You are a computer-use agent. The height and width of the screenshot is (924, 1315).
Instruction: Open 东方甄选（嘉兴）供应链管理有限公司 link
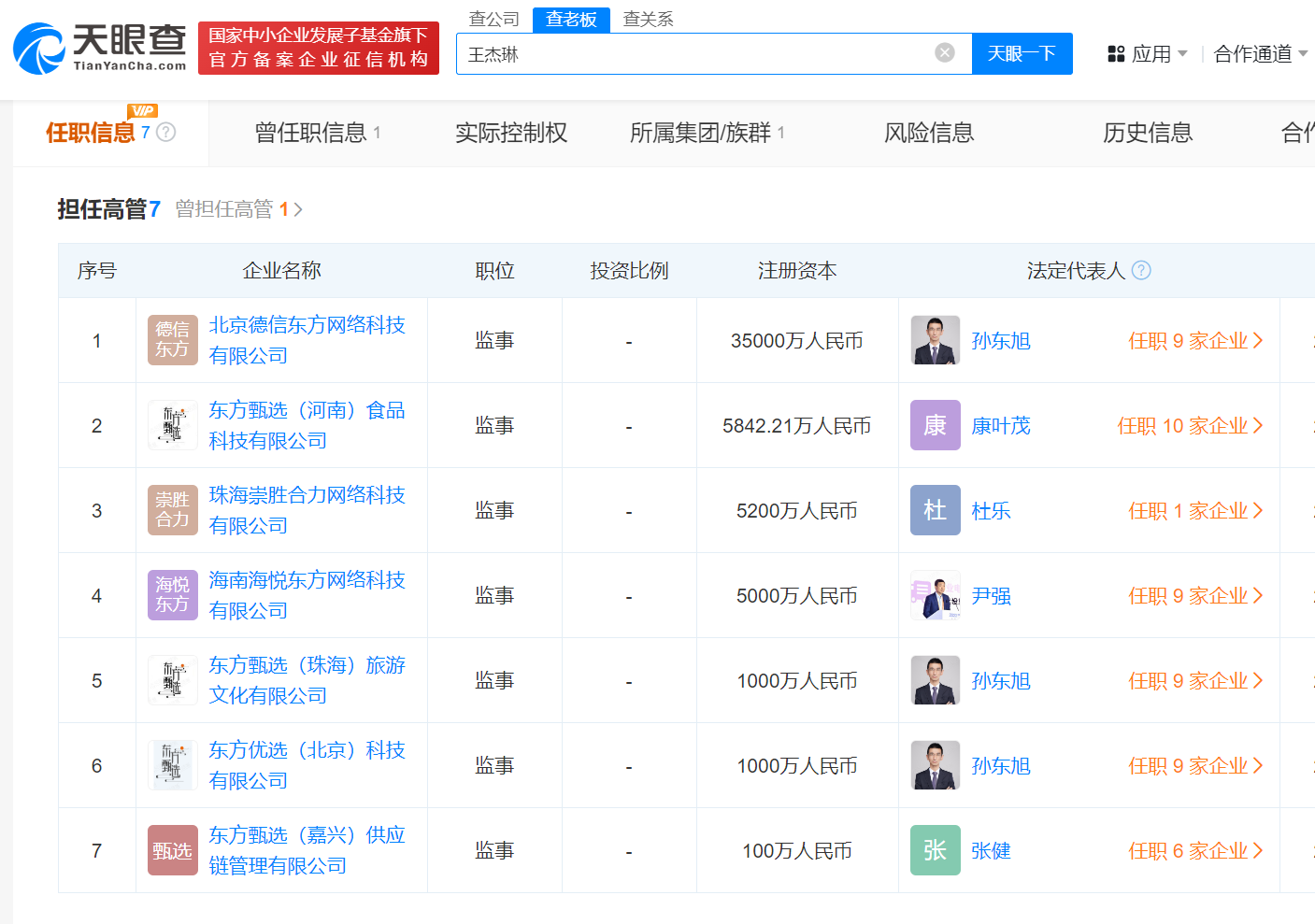tap(307, 850)
